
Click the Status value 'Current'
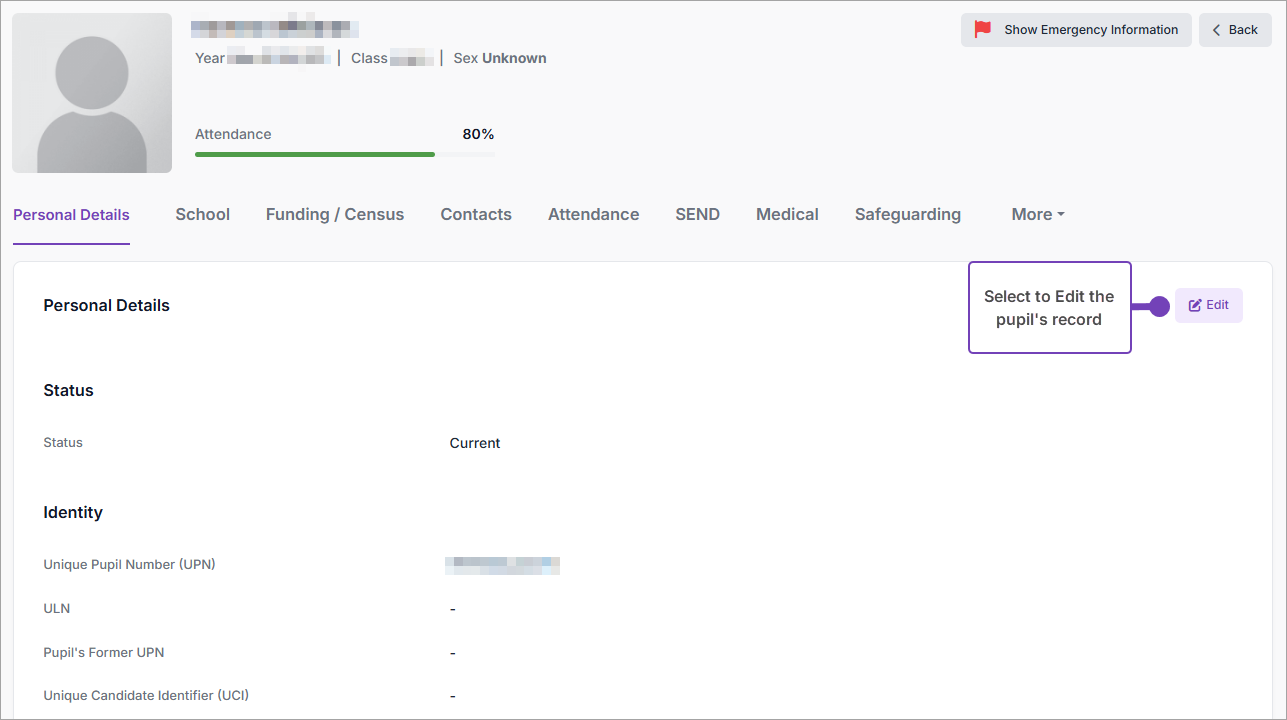tap(475, 443)
